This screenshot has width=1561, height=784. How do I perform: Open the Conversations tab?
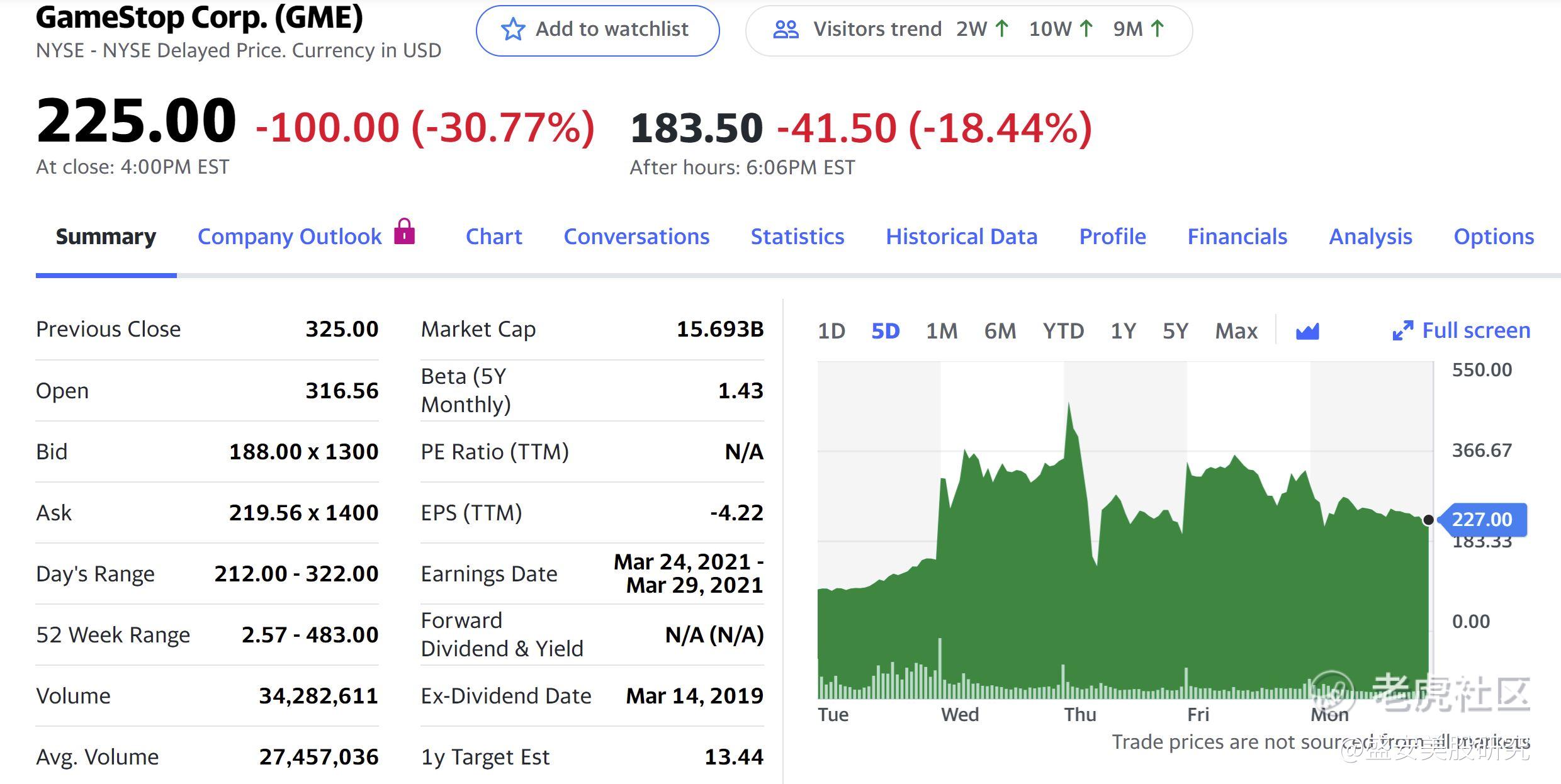636,237
